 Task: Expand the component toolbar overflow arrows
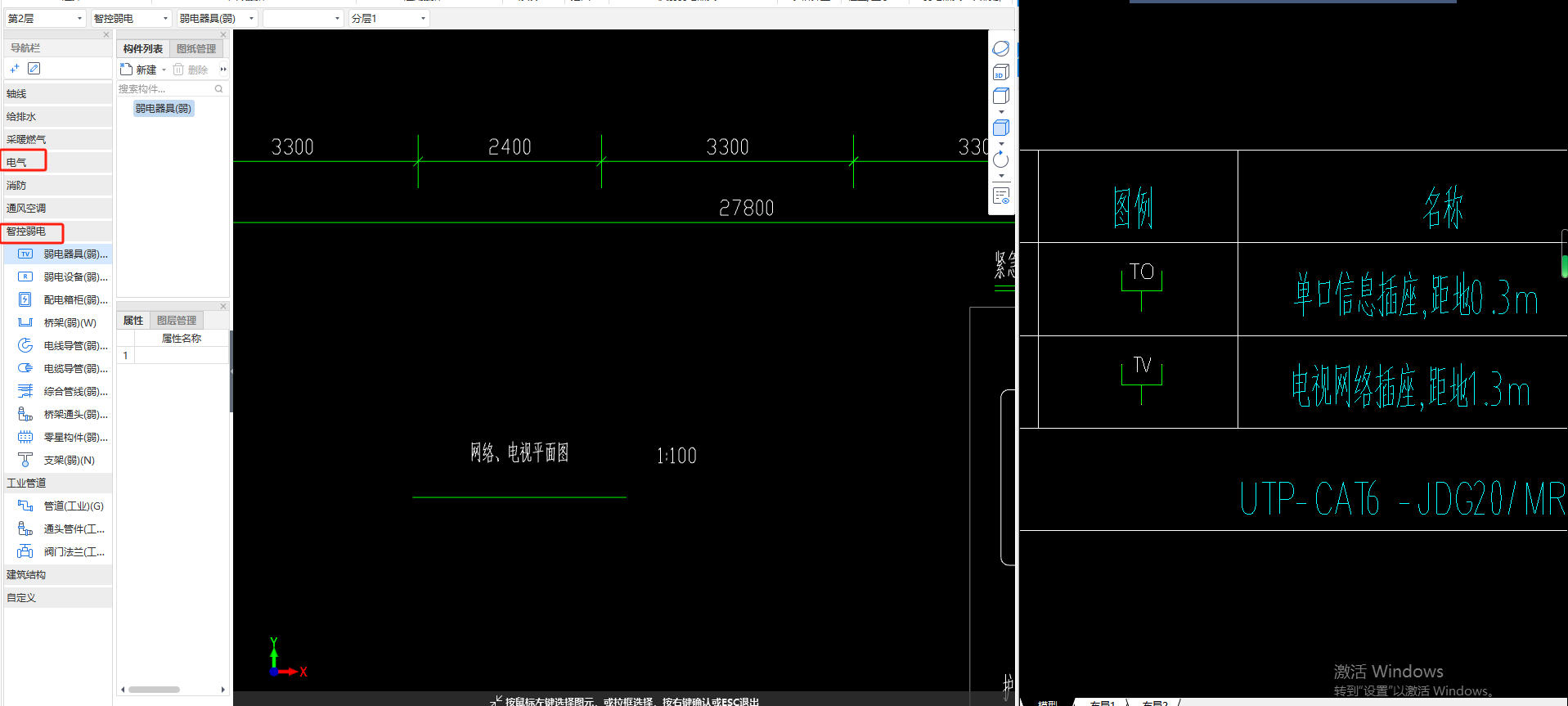point(223,70)
